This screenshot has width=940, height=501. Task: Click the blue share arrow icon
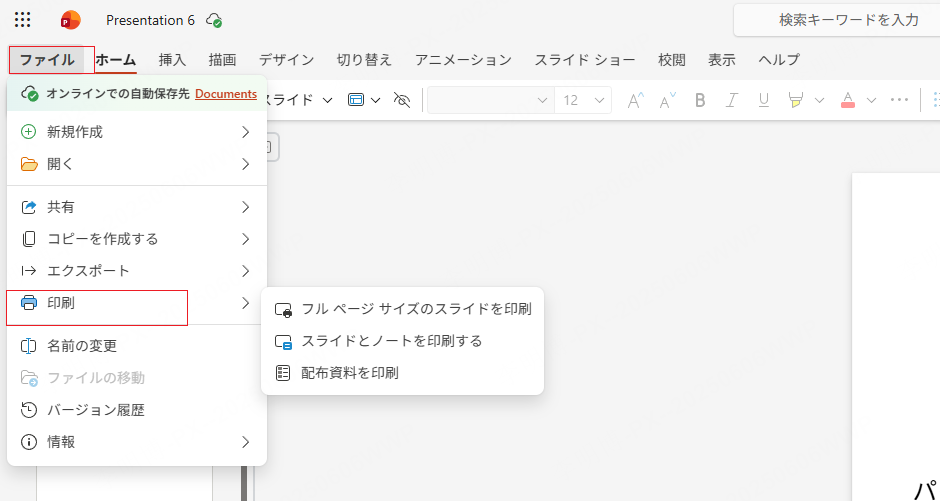(x=29, y=207)
